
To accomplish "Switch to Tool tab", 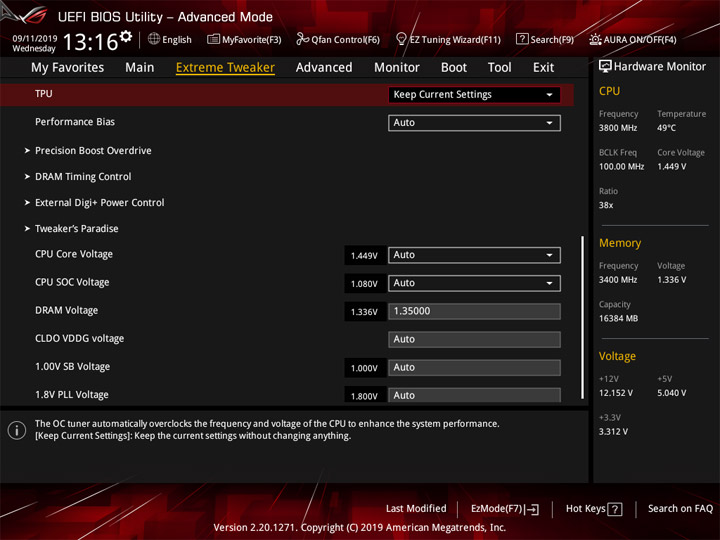I will [x=499, y=68].
